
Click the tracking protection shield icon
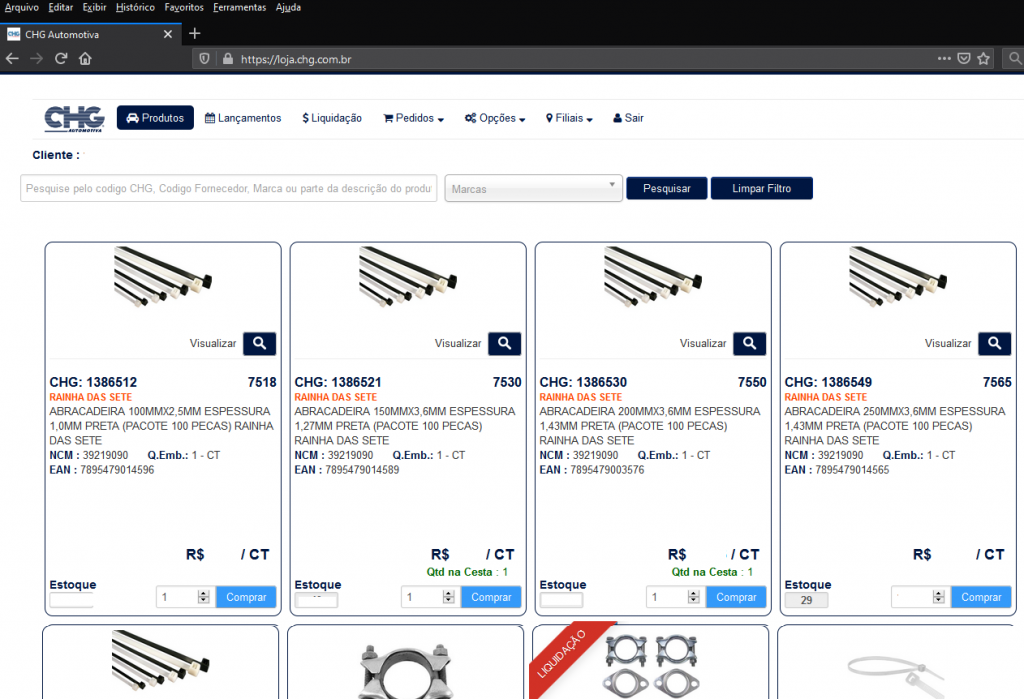click(204, 59)
